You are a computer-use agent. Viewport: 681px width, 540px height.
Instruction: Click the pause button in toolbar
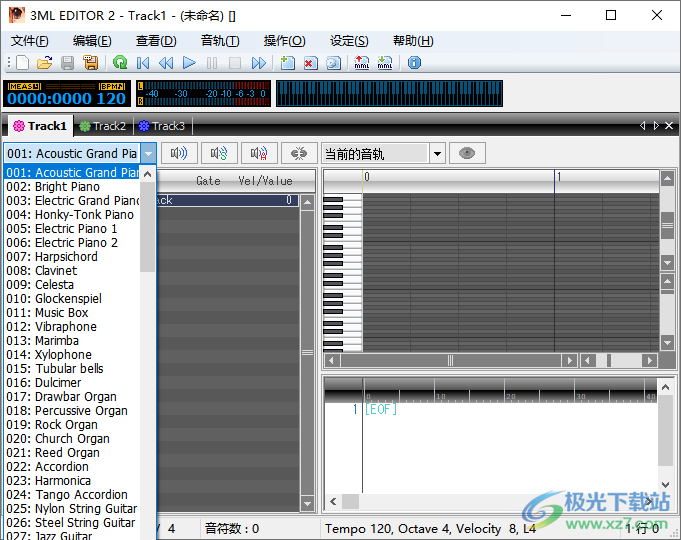tap(212, 63)
